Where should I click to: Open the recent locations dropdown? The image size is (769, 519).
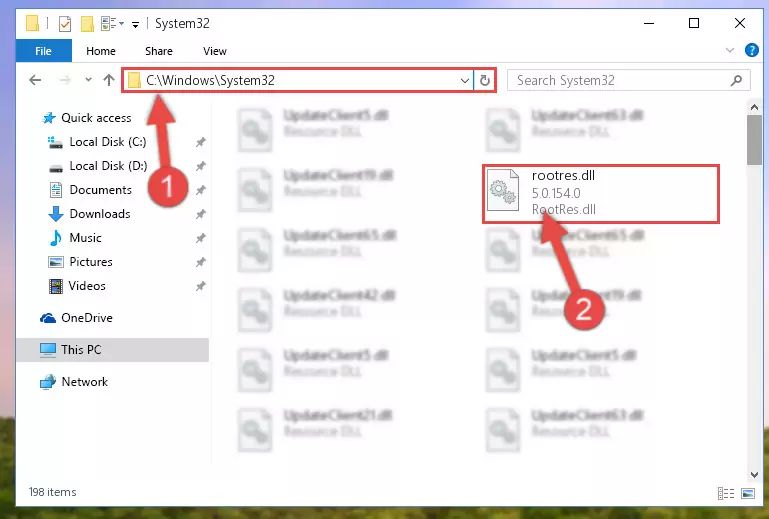(88, 79)
